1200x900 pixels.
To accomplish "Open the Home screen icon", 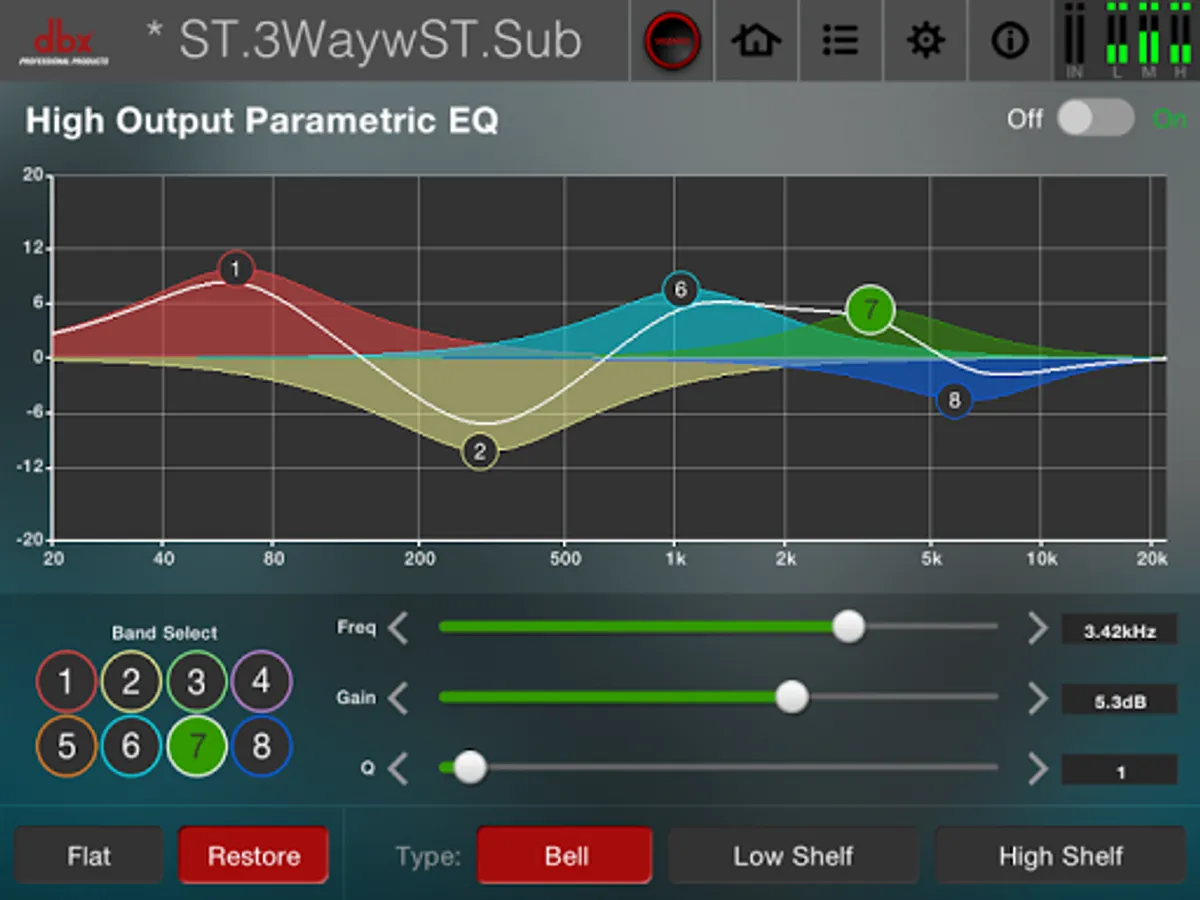I will coord(756,41).
